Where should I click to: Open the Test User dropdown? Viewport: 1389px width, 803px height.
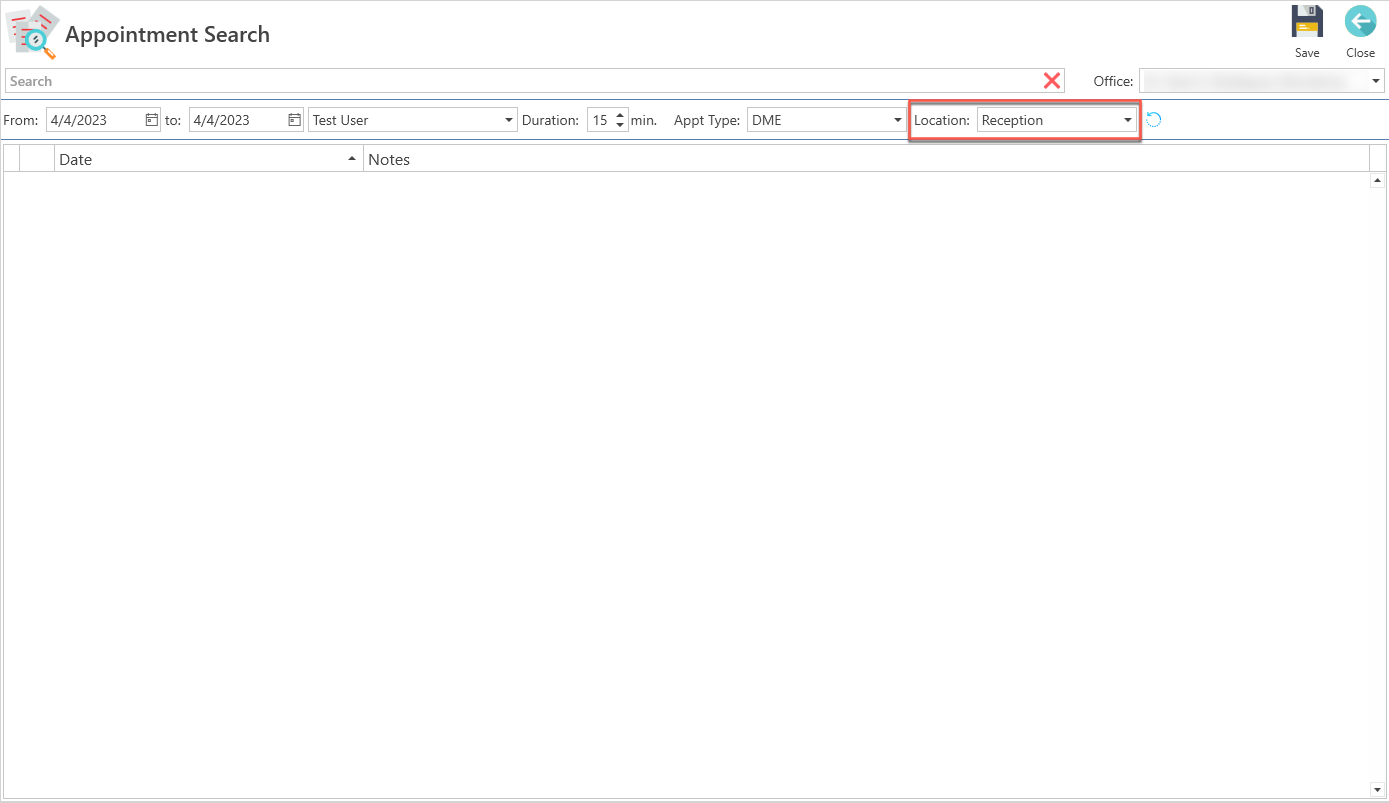(509, 120)
